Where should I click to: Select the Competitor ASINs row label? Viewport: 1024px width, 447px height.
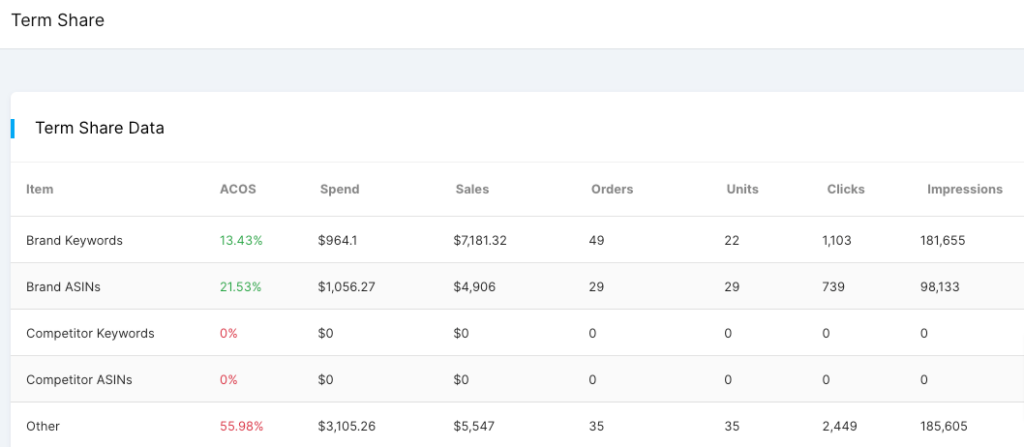pos(79,380)
